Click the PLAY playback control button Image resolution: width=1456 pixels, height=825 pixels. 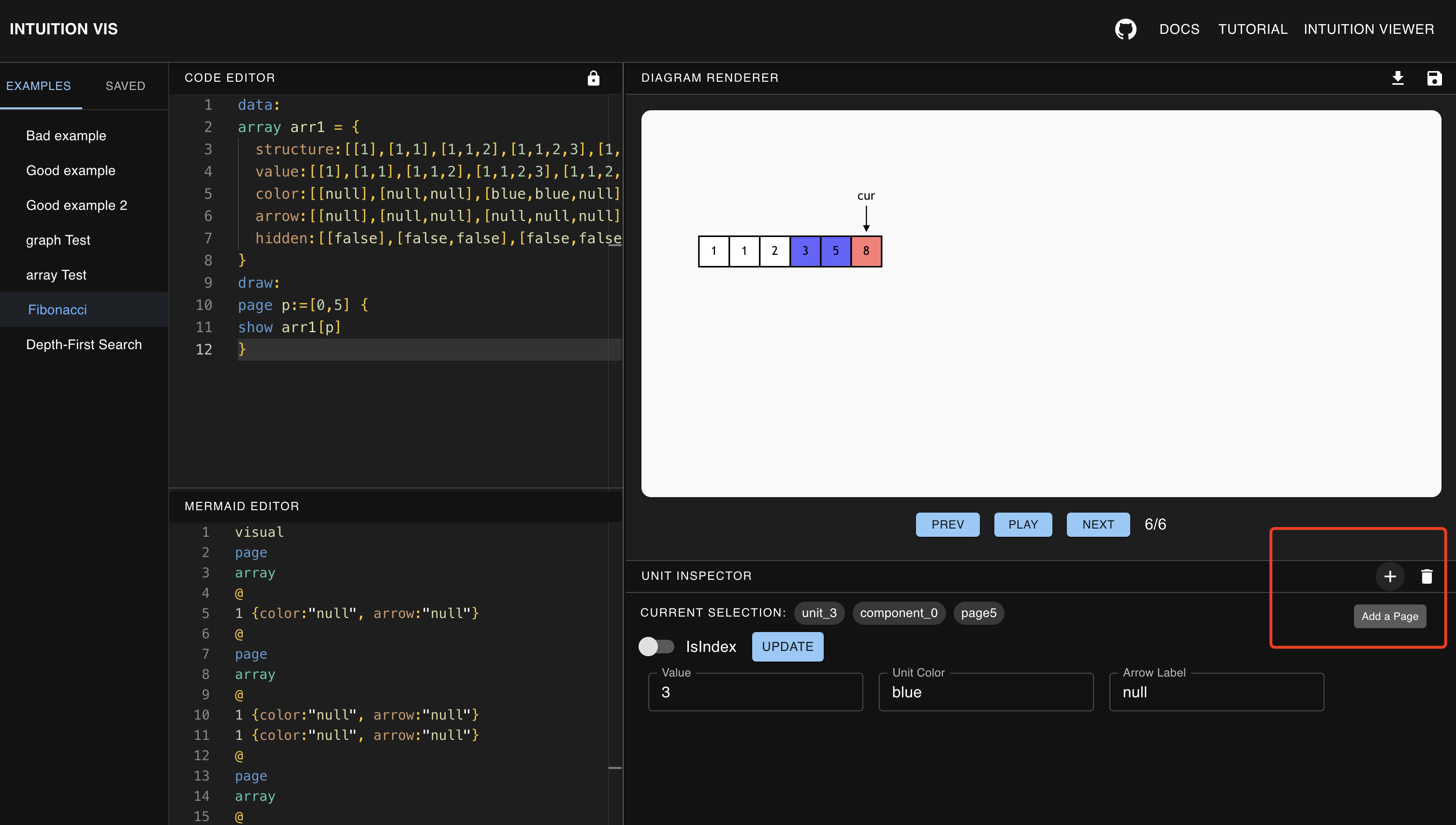[1022, 524]
